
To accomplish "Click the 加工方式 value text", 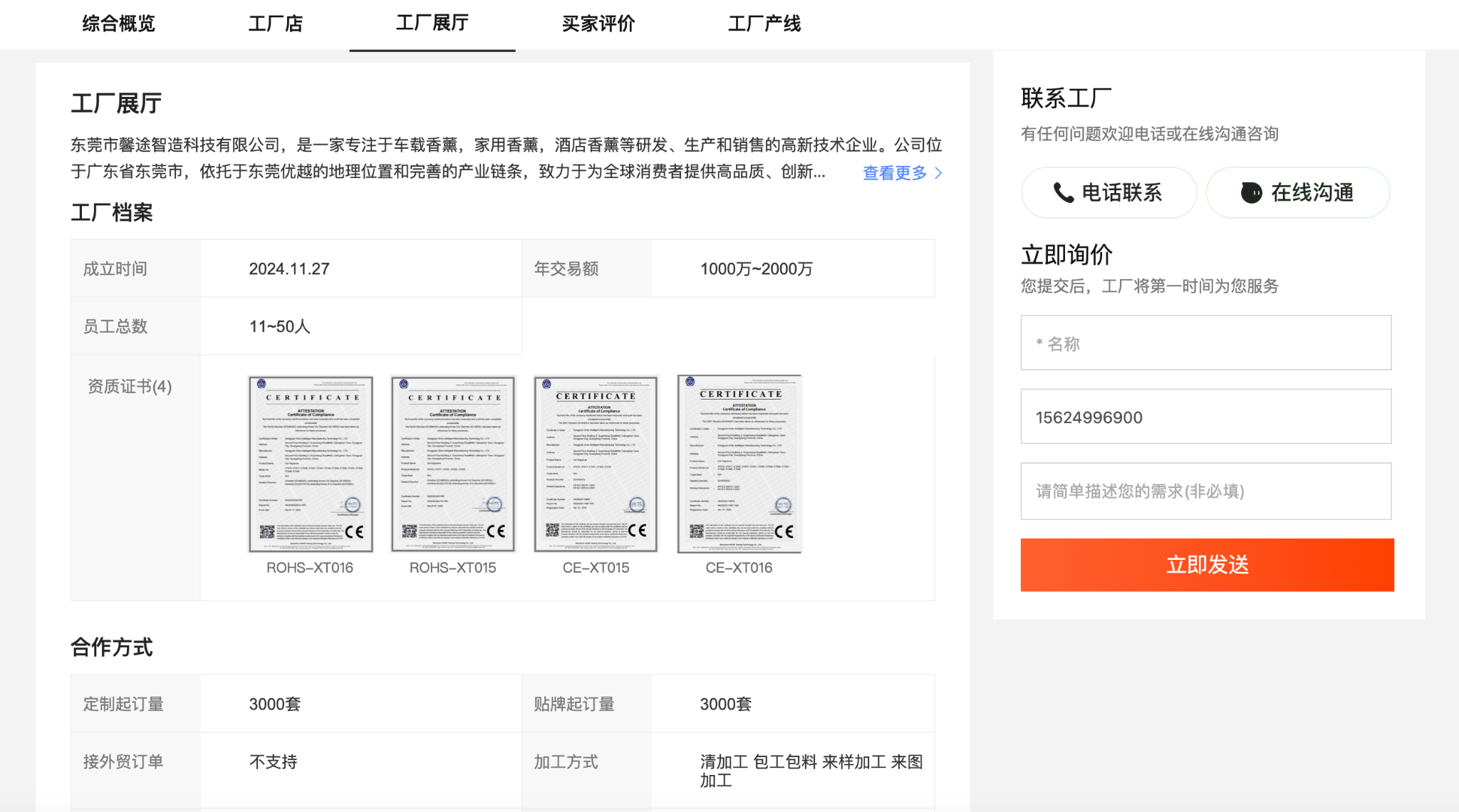I will pyautogui.click(x=811, y=771).
